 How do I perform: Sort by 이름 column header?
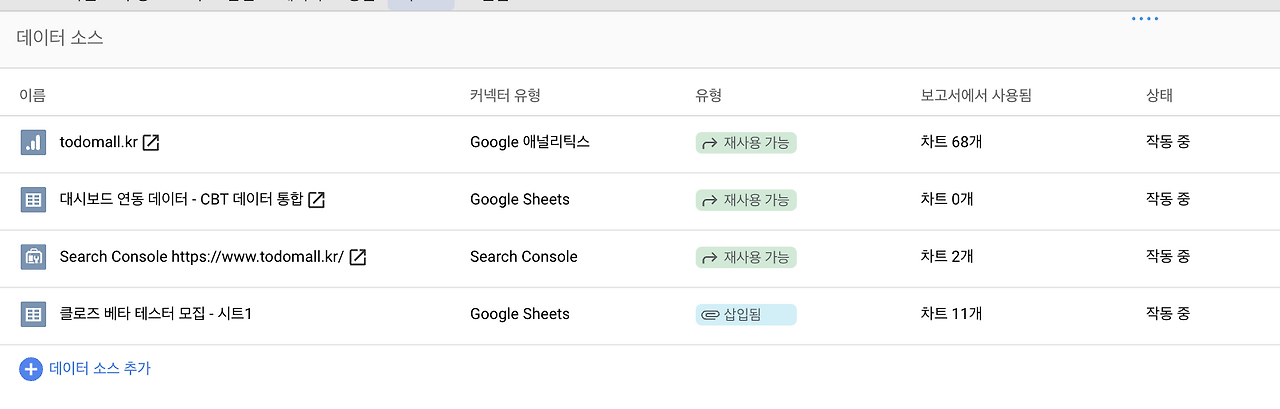[x=32, y=96]
